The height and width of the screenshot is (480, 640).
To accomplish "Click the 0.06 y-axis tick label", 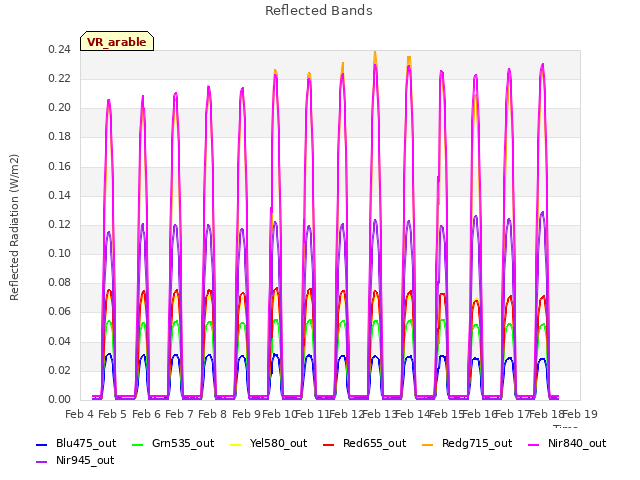I will coord(60,311).
